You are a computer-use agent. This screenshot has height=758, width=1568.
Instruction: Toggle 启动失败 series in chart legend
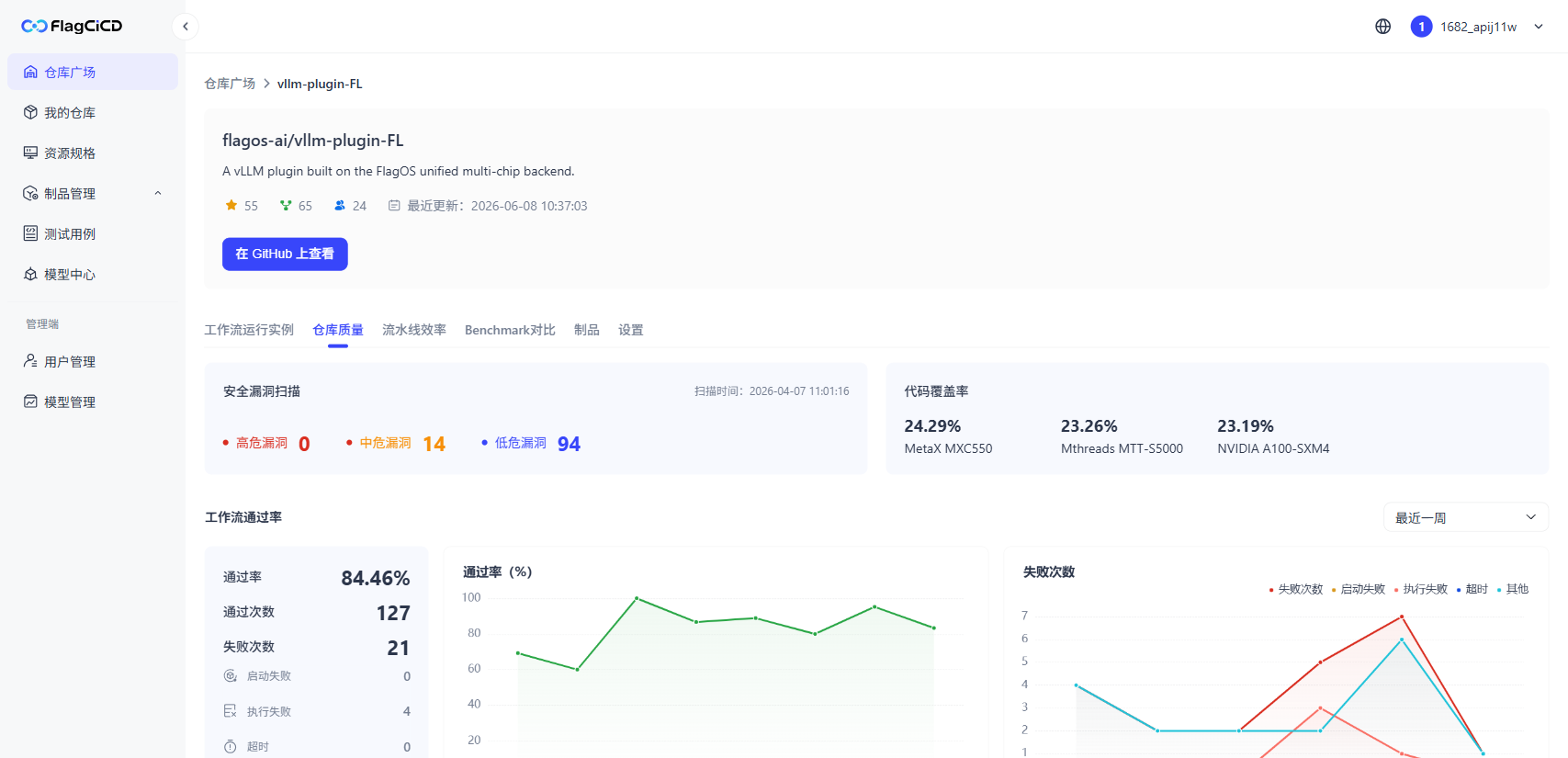(x=1359, y=590)
